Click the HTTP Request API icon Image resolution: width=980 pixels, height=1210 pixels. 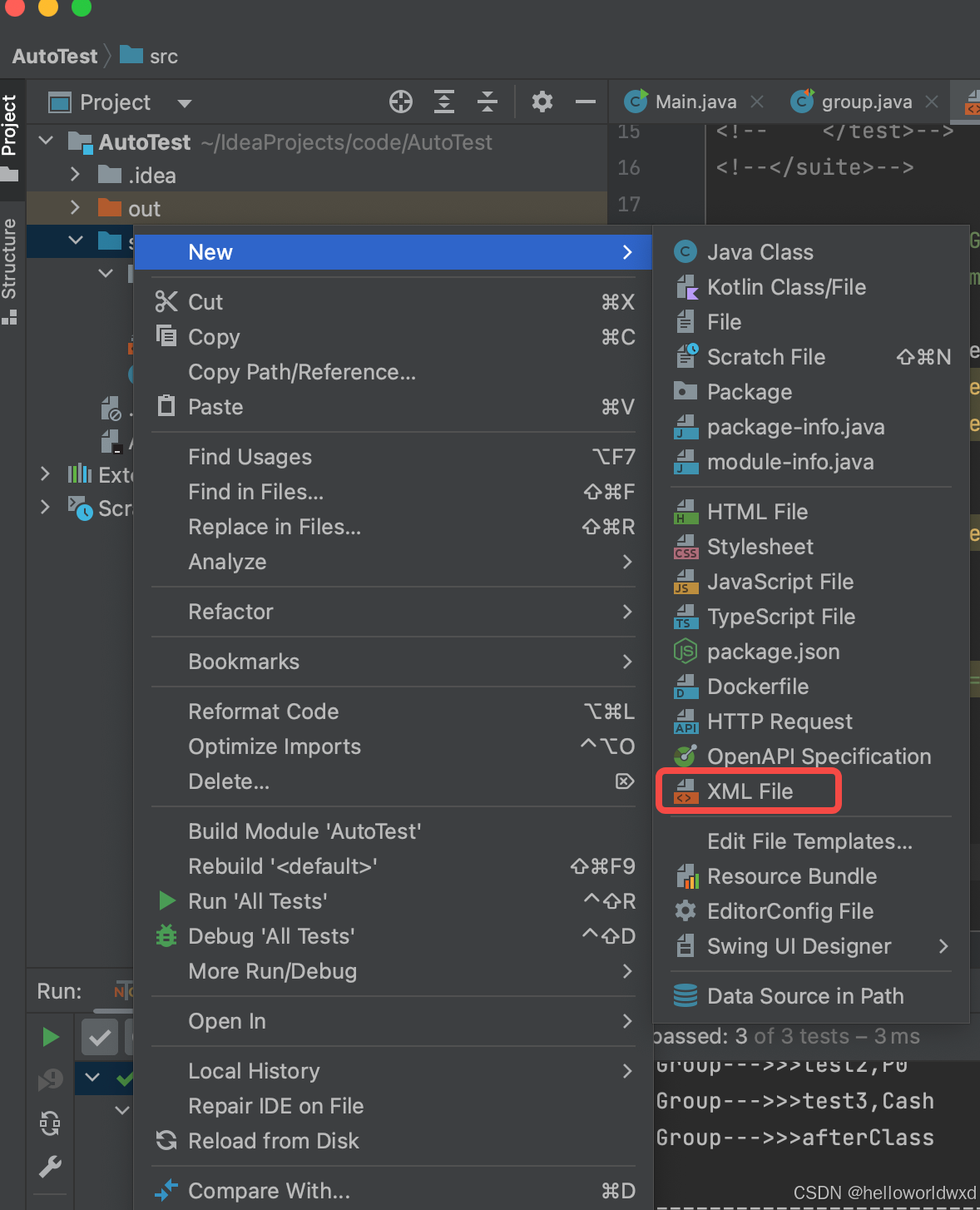tap(686, 722)
